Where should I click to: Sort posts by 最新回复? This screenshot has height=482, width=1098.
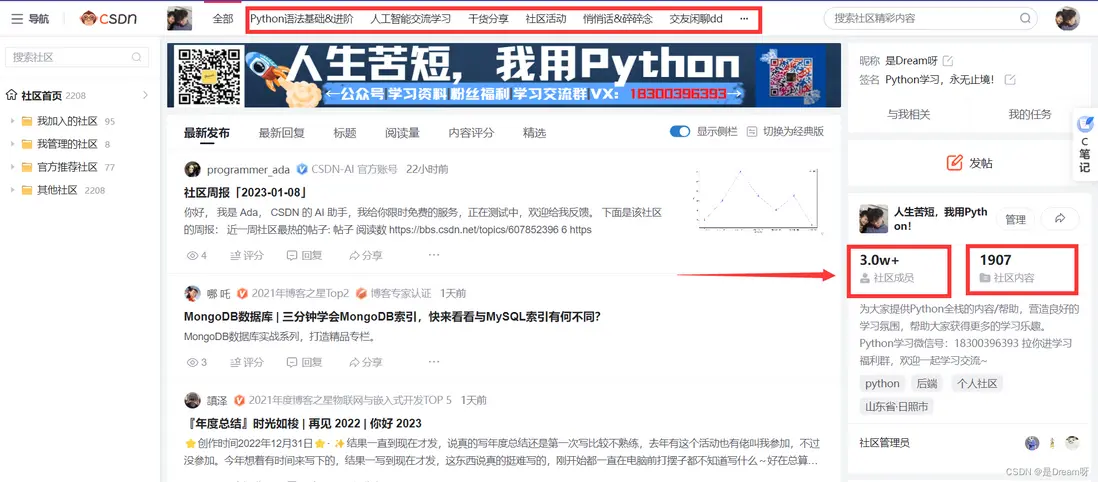pos(282,132)
